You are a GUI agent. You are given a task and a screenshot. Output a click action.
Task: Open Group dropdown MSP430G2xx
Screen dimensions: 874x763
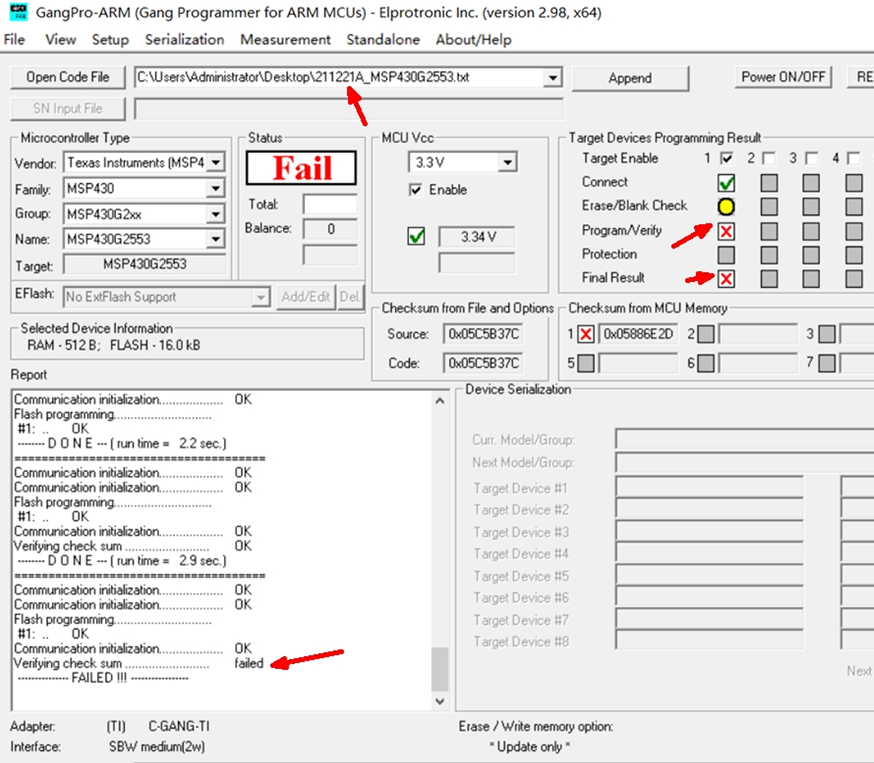pos(215,214)
